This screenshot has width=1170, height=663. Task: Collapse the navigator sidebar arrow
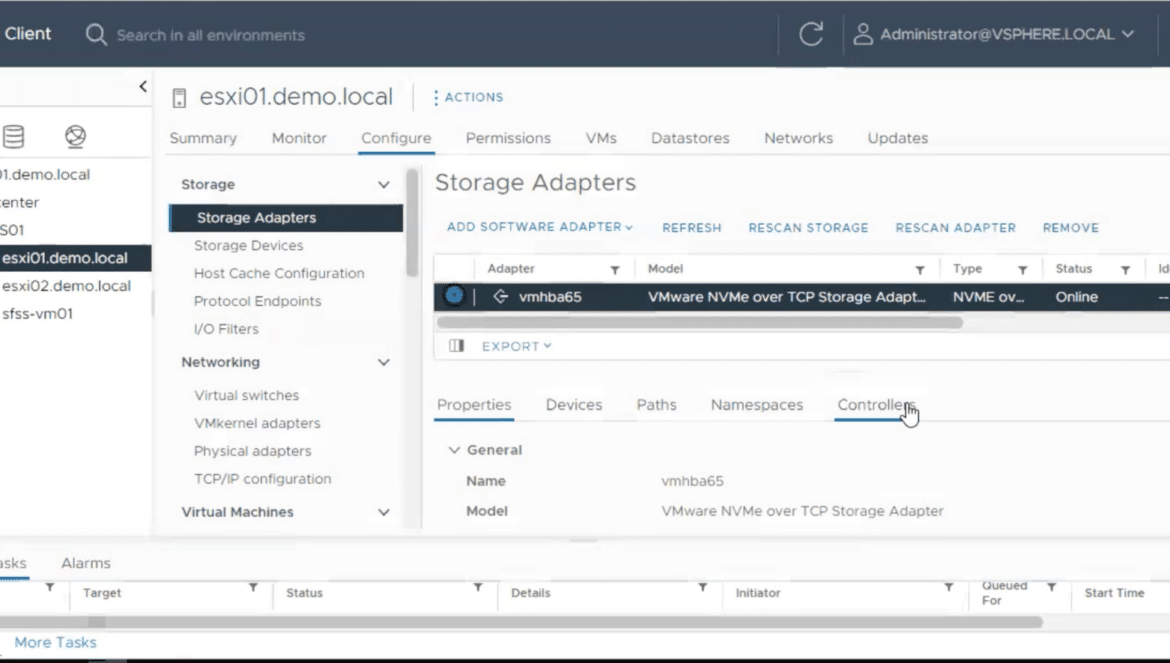143,87
